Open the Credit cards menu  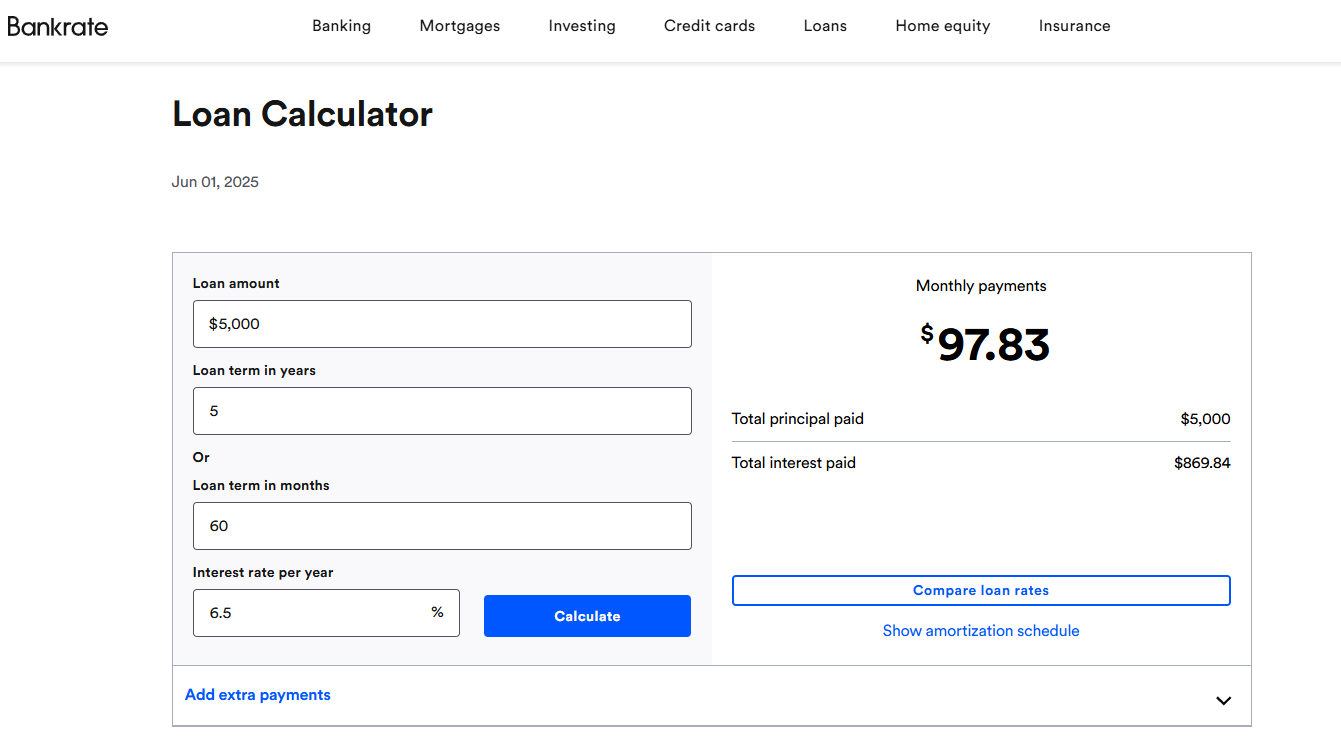pos(710,26)
